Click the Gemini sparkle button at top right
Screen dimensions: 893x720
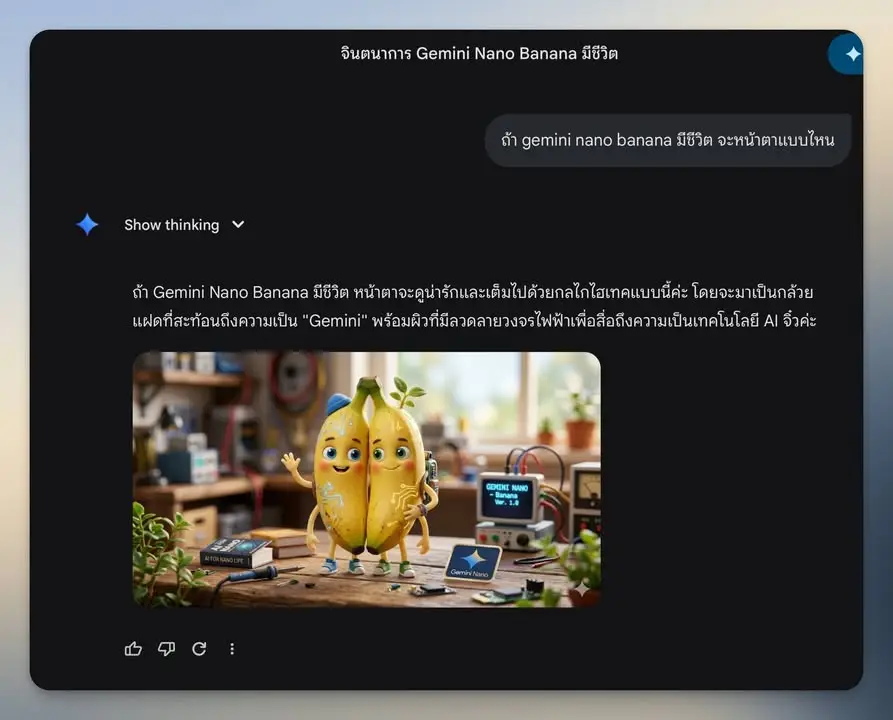[x=846, y=54]
